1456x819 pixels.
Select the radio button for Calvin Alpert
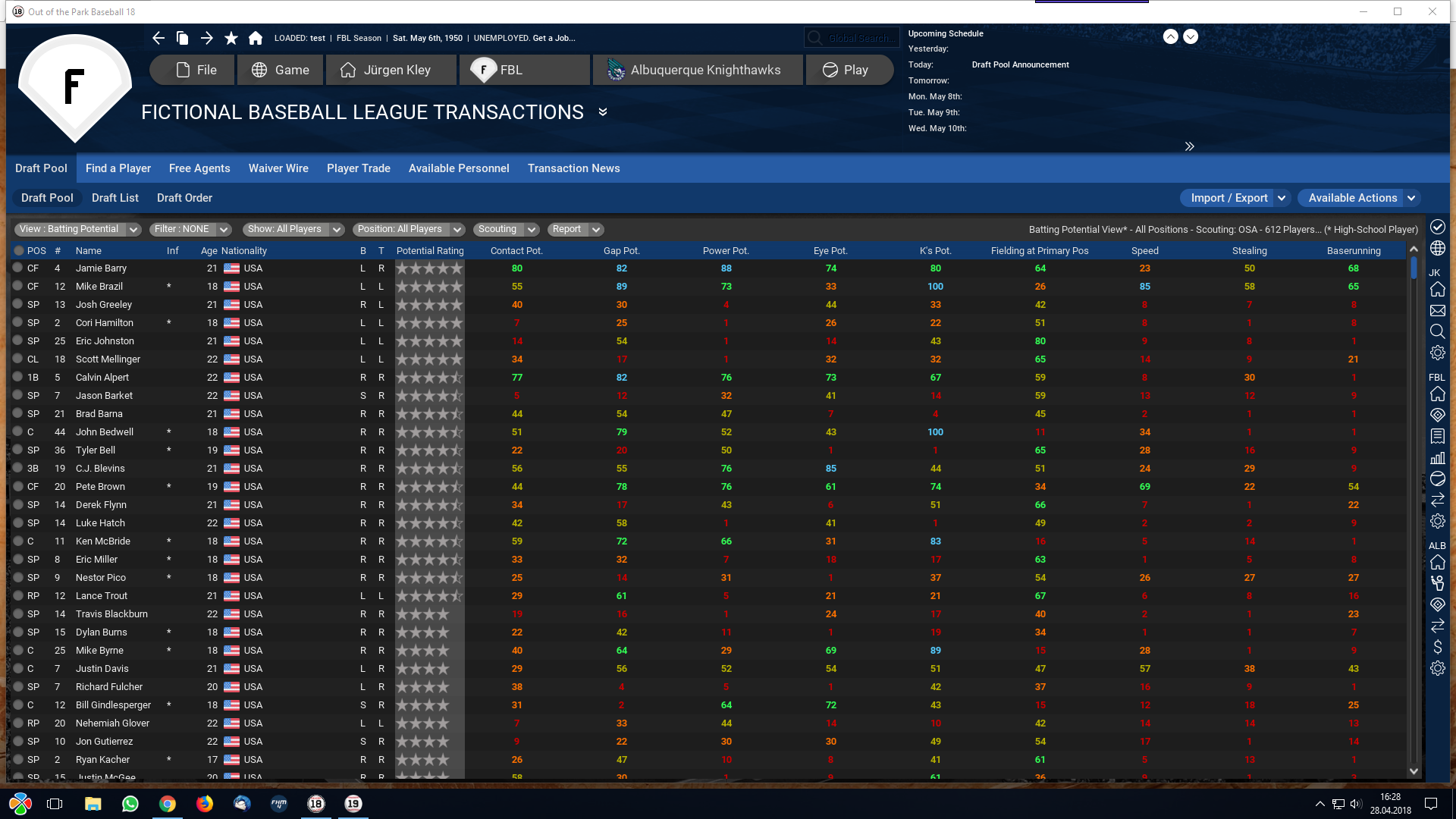17,377
